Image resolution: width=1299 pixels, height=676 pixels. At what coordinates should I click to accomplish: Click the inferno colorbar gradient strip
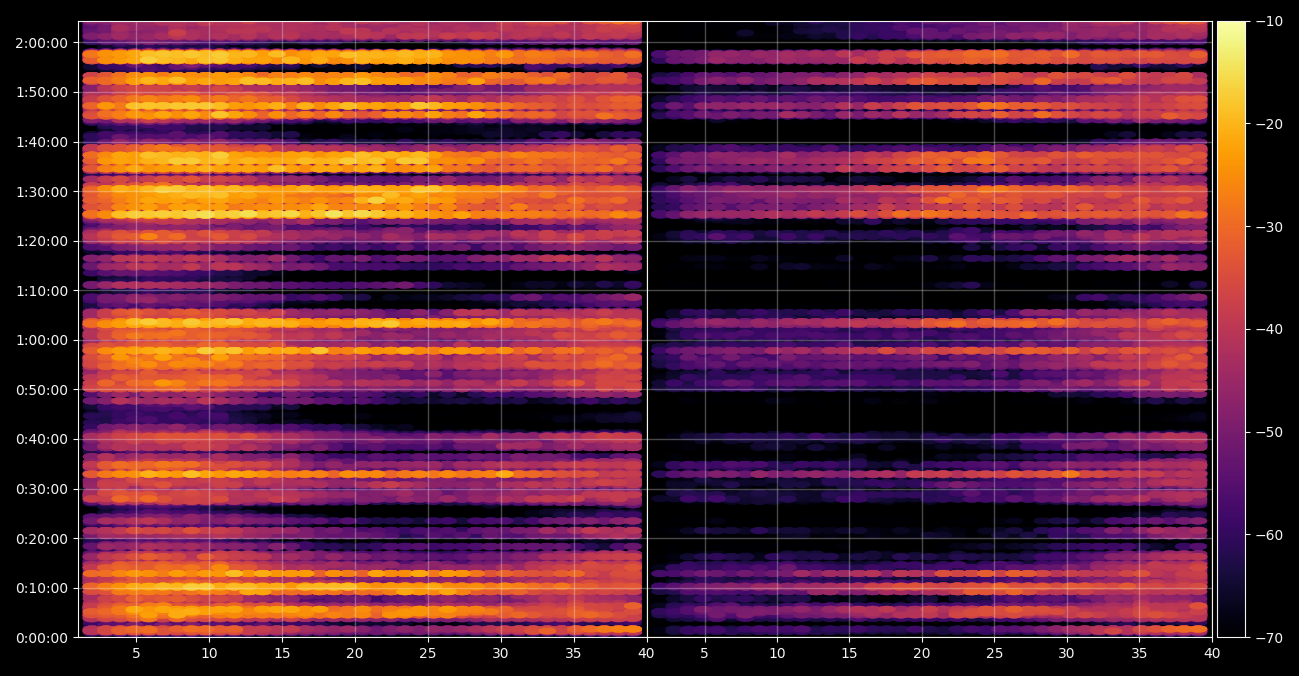coord(1231,329)
